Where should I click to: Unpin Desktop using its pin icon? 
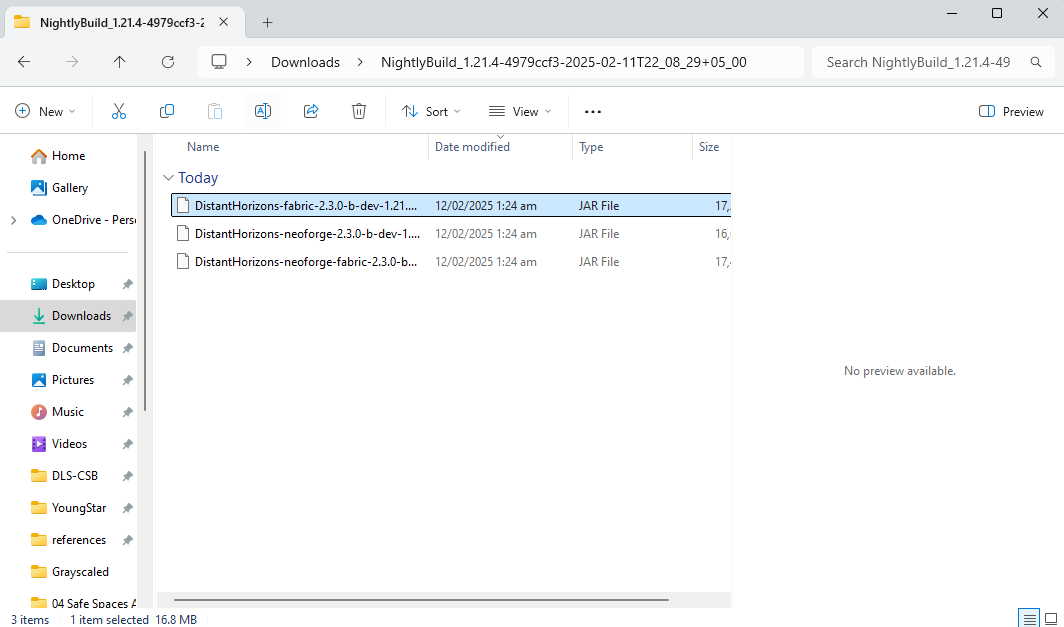(127, 284)
